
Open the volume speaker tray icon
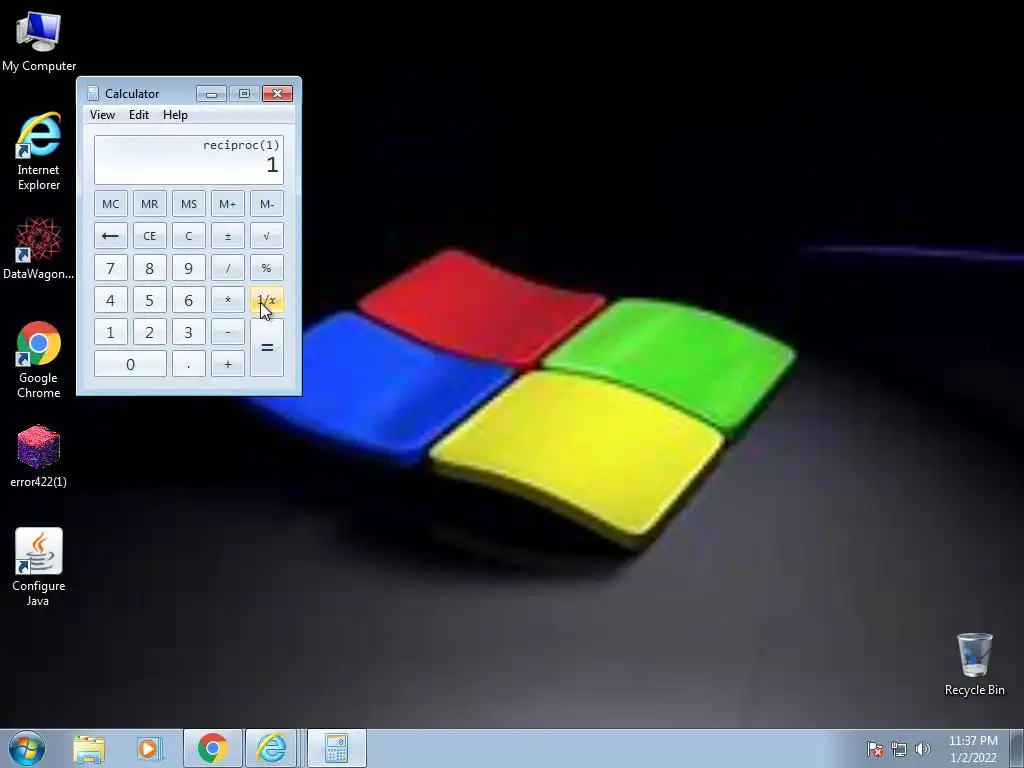pos(922,749)
